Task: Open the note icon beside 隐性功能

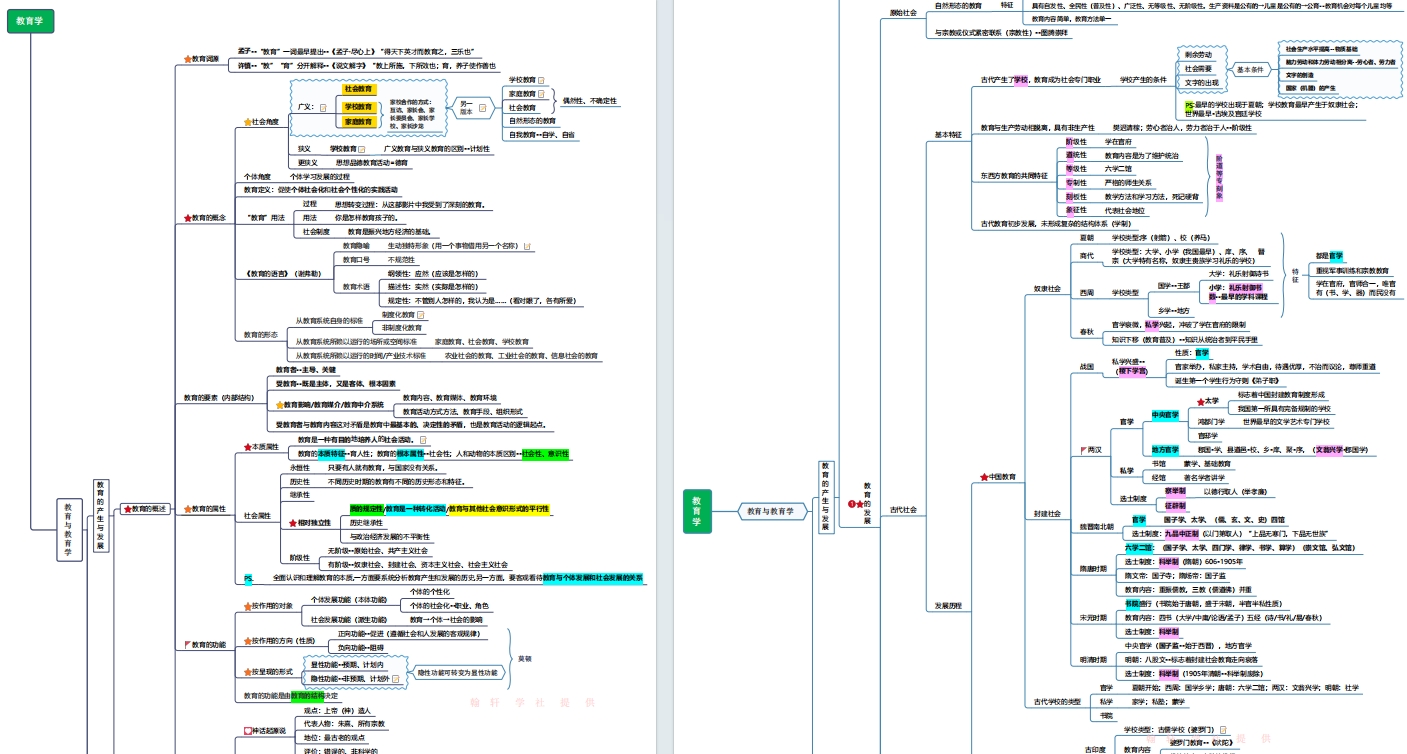Action: pos(398,679)
